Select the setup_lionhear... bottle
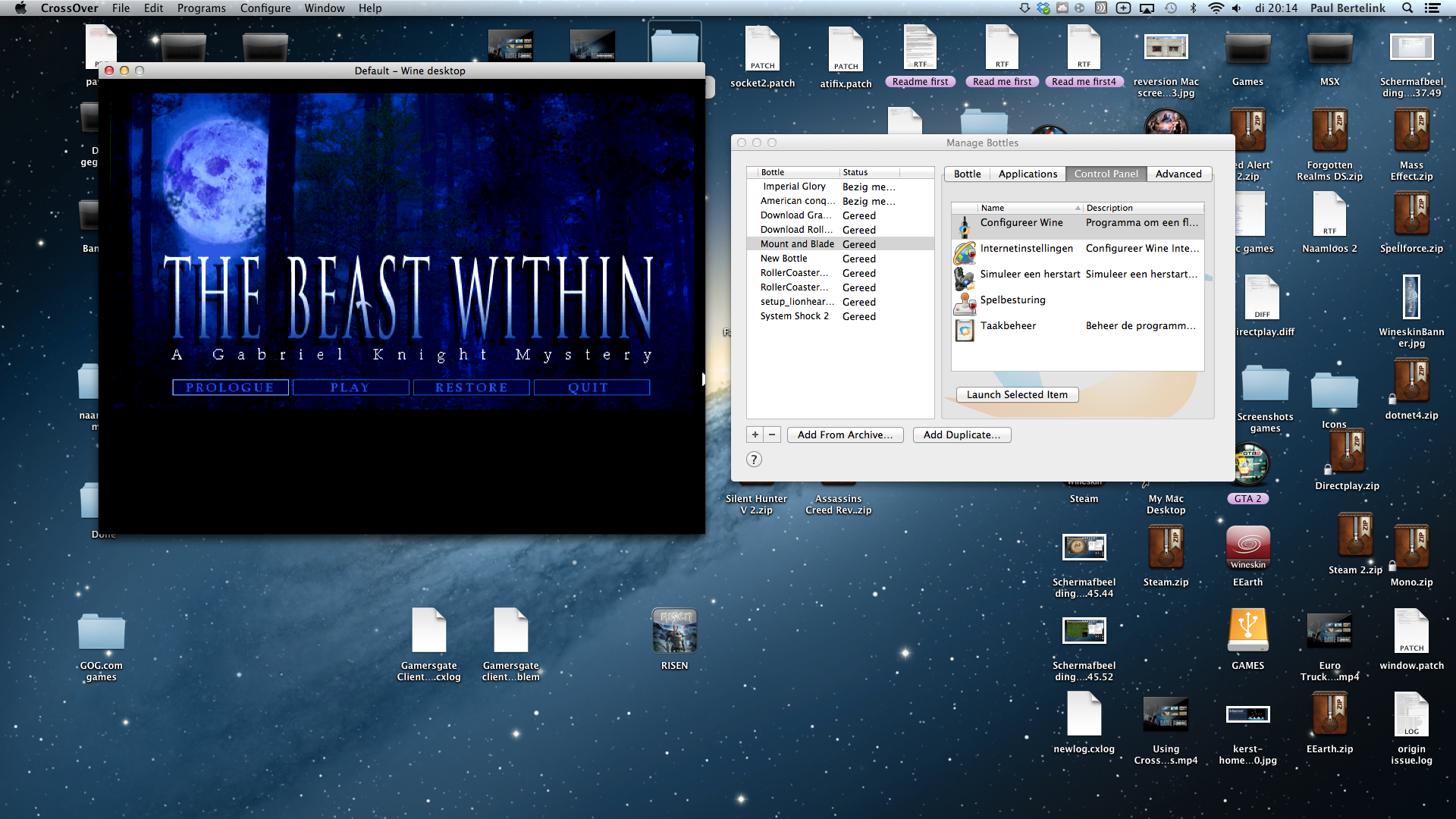The height and width of the screenshot is (819, 1456). pos(840,302)
